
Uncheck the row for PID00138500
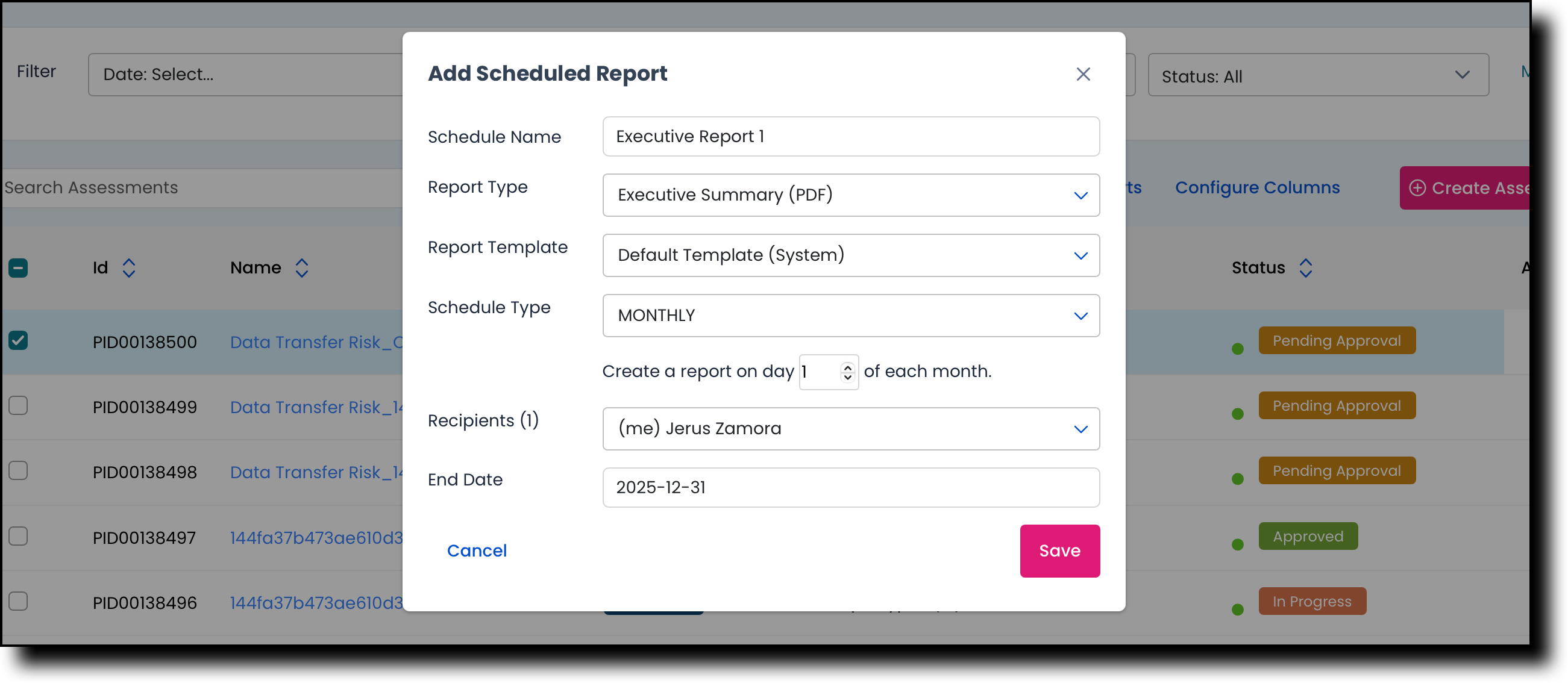click(x=18, y=340)
